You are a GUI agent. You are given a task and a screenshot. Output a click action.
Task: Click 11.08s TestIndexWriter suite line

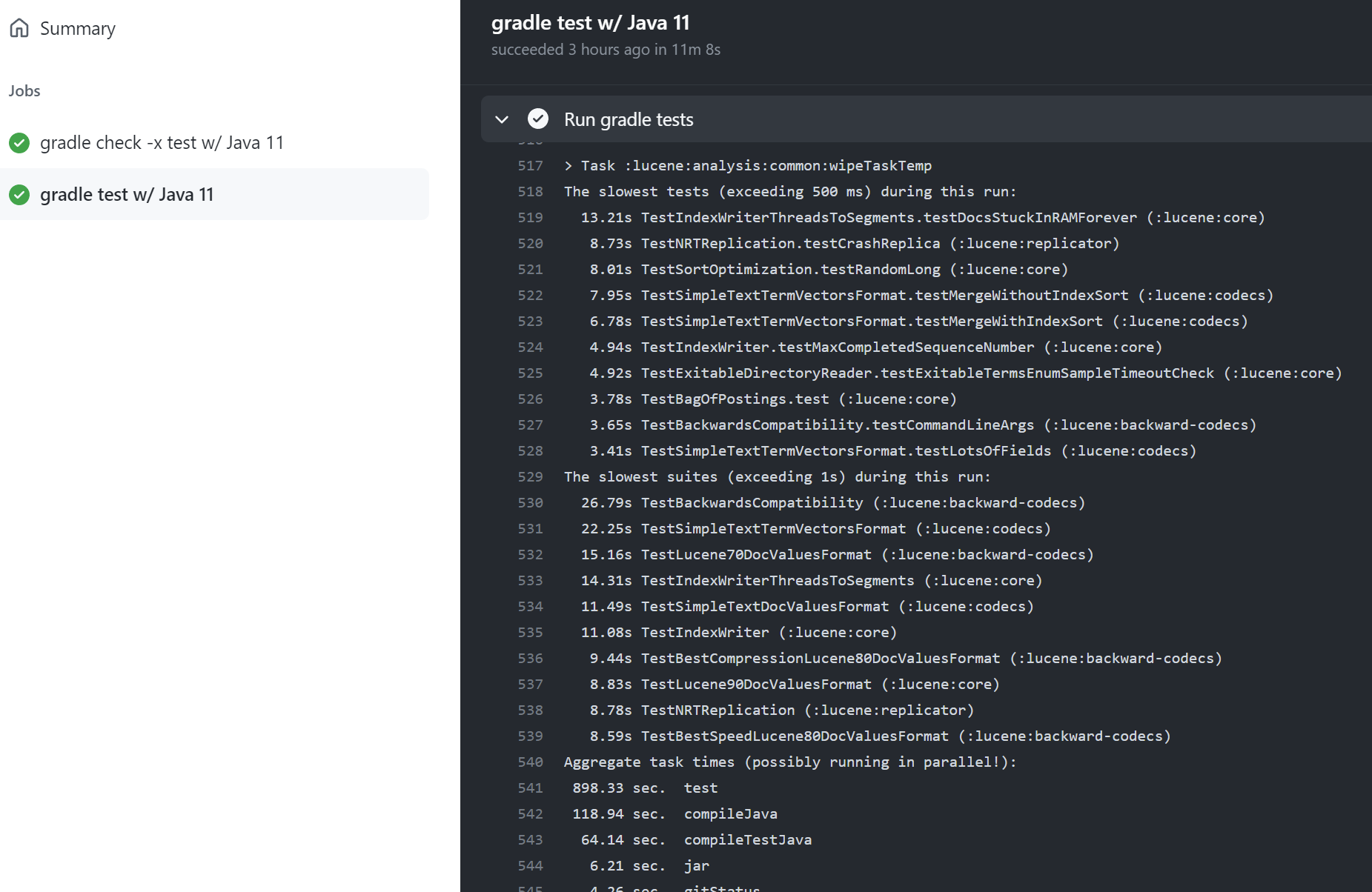(x=739, y=633)
